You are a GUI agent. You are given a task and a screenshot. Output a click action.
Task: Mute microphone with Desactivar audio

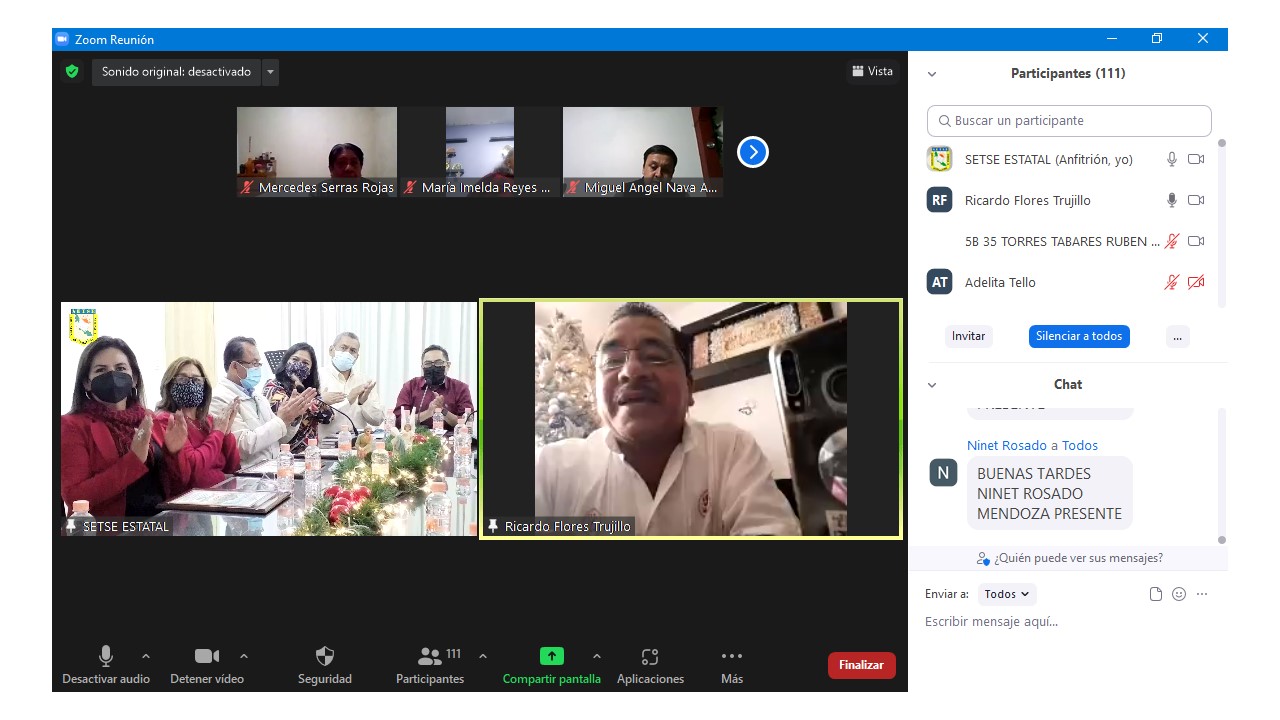click(106, 666)
